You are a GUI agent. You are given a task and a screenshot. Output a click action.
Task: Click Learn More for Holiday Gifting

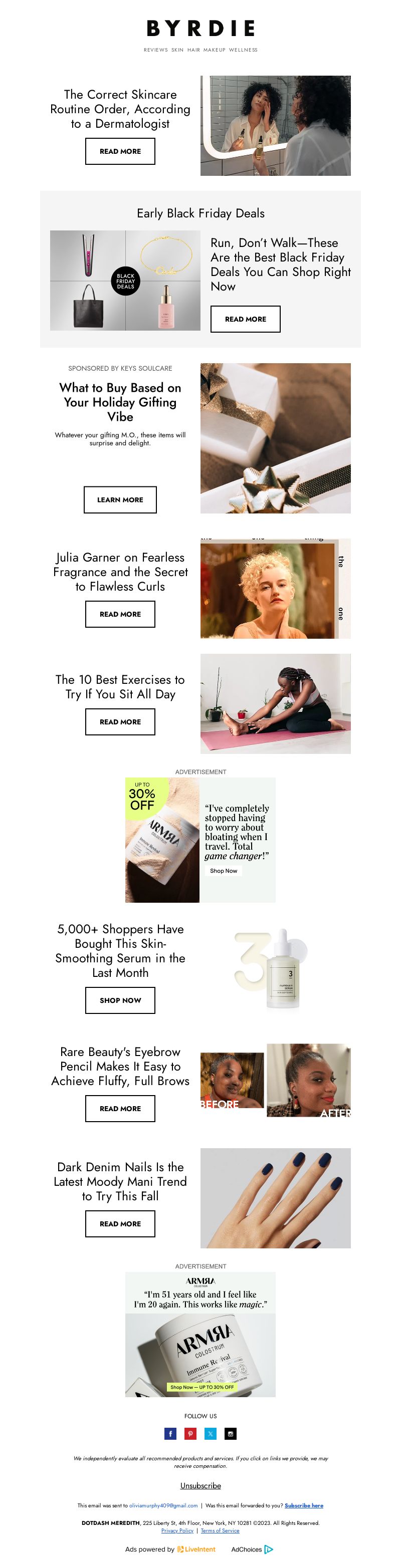click(x=120, y=500)
